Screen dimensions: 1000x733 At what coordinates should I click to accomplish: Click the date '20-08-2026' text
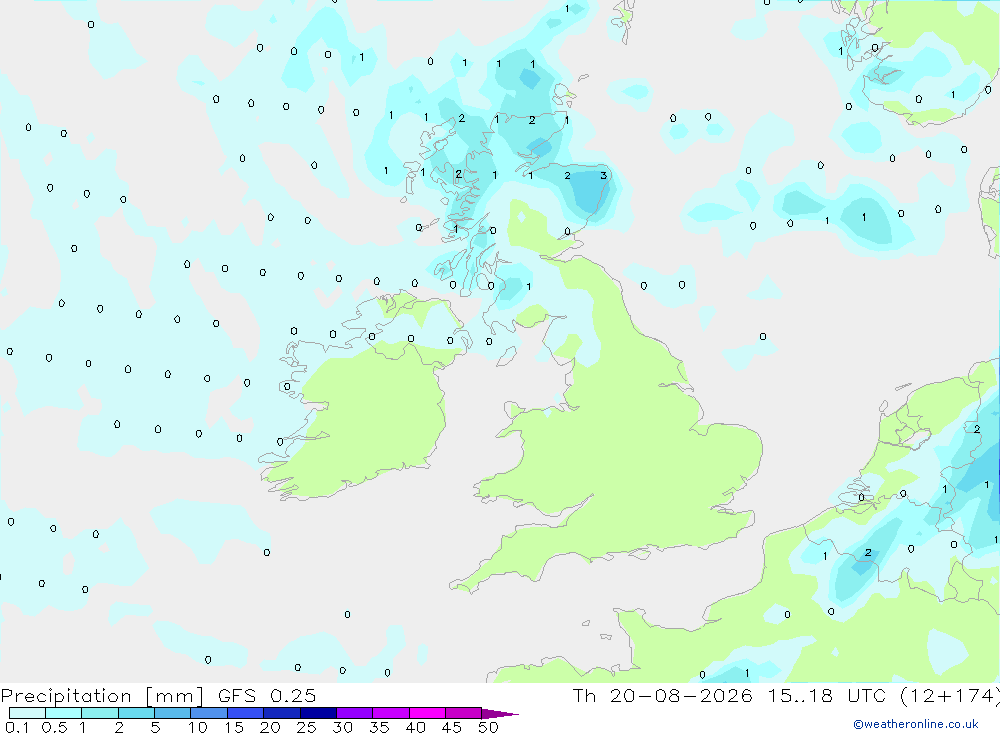681,695
